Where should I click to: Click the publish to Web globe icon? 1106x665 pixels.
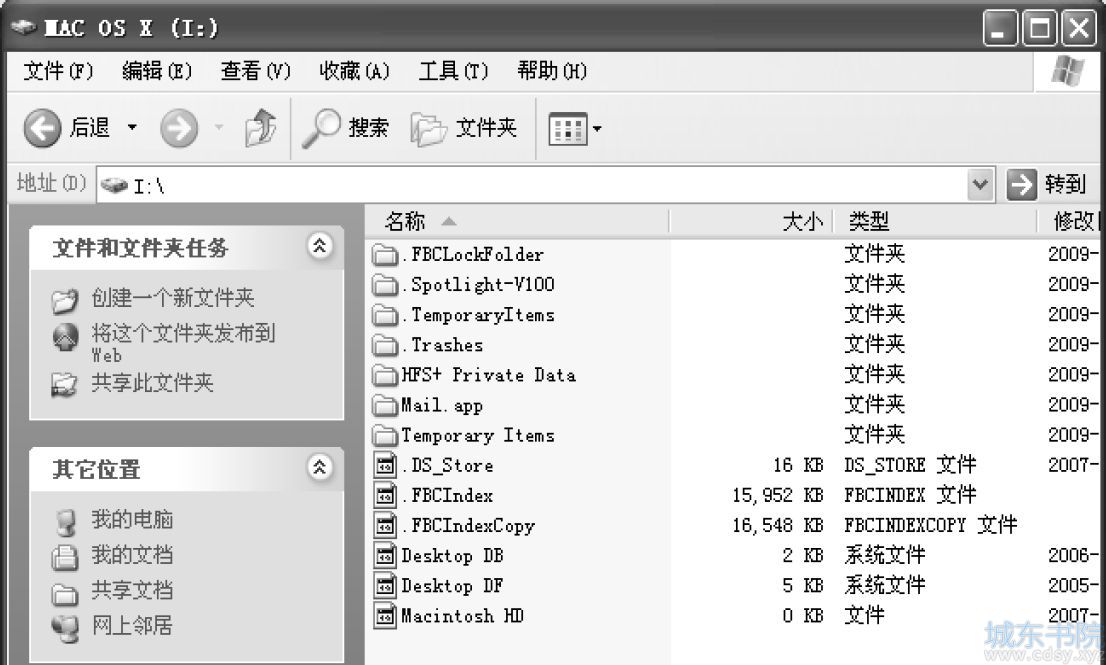coord(65,337)
